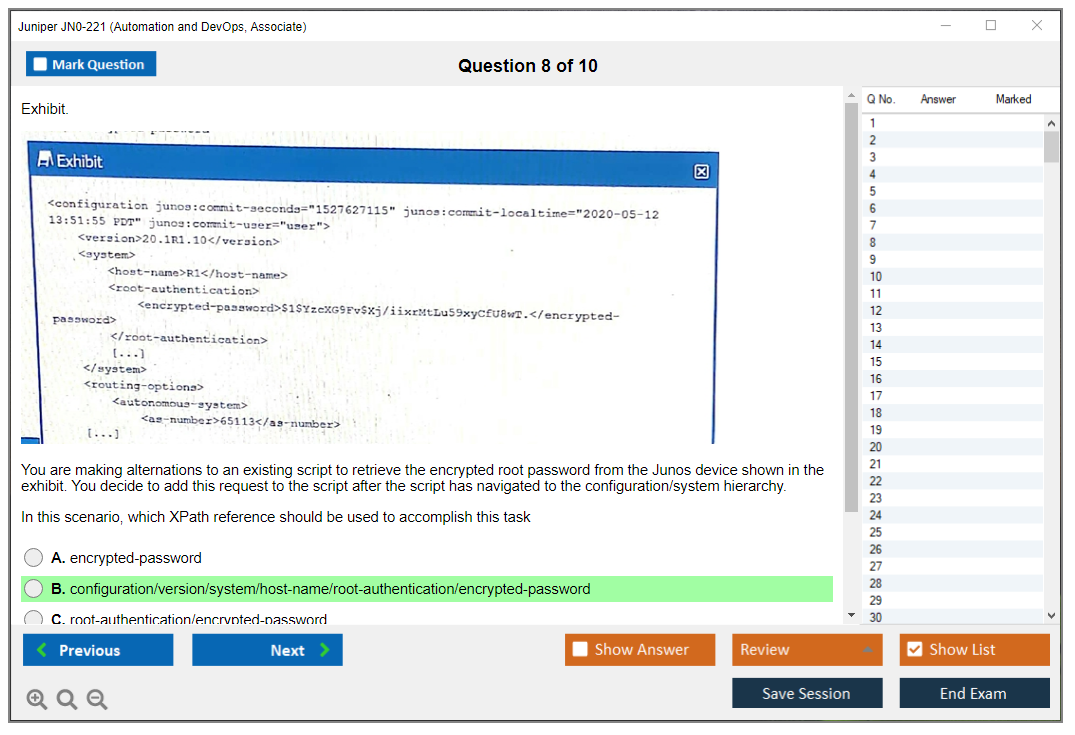Screen dimensions: 1075x735
Task: Click the zoom in magnifier icon
Action: tap(37, 700)
